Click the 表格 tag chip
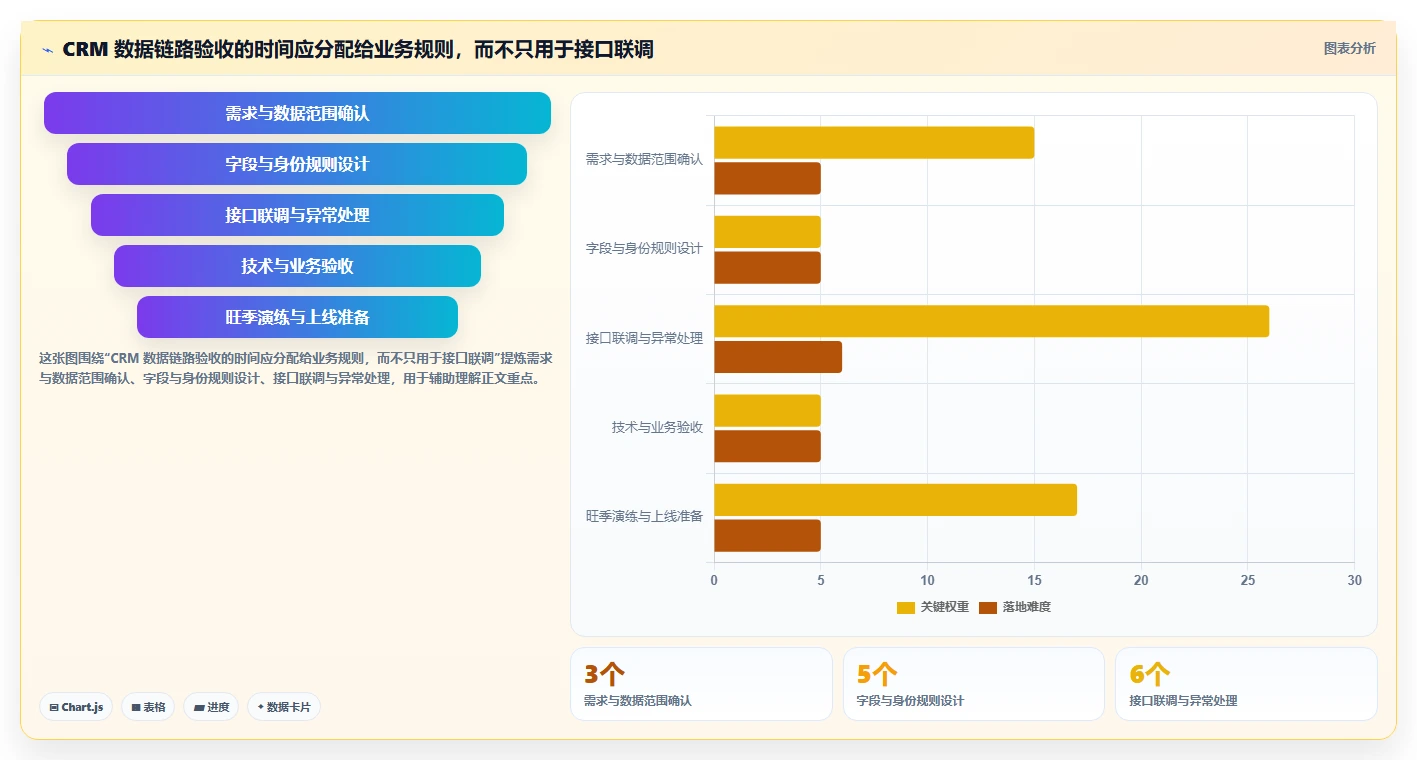The height and width of the screenshot is (760, 1417). pyautogui.click(x=148, y=707)
